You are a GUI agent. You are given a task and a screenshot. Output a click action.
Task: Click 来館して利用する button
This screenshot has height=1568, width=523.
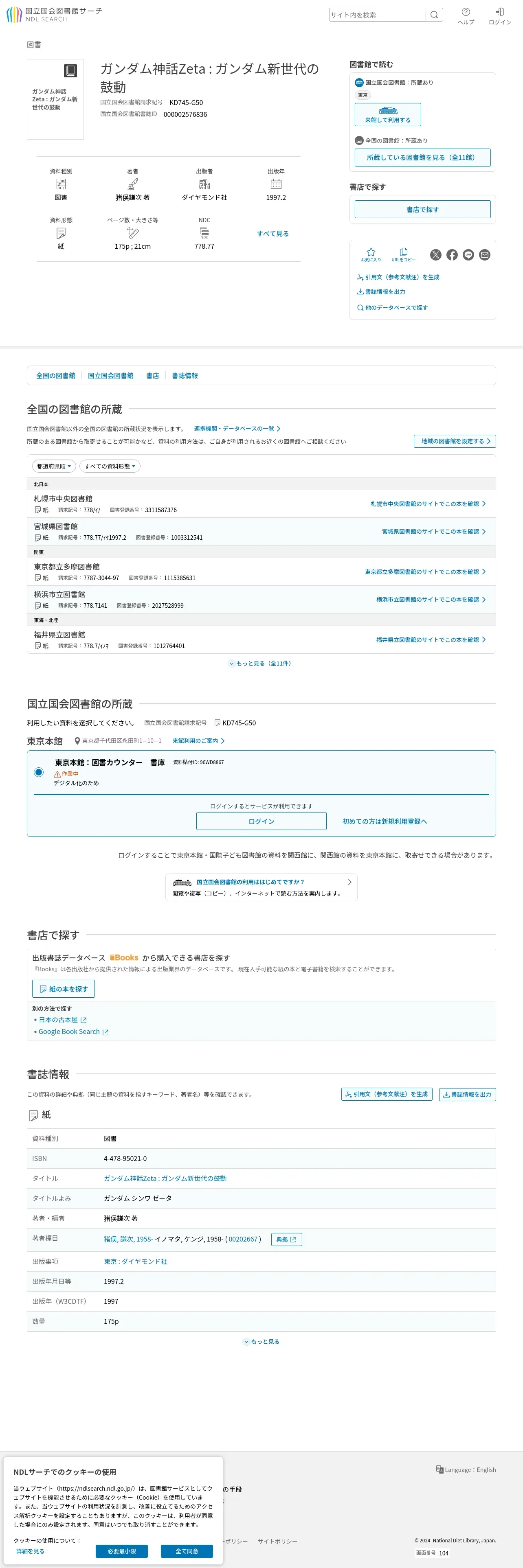click(388, 114)
